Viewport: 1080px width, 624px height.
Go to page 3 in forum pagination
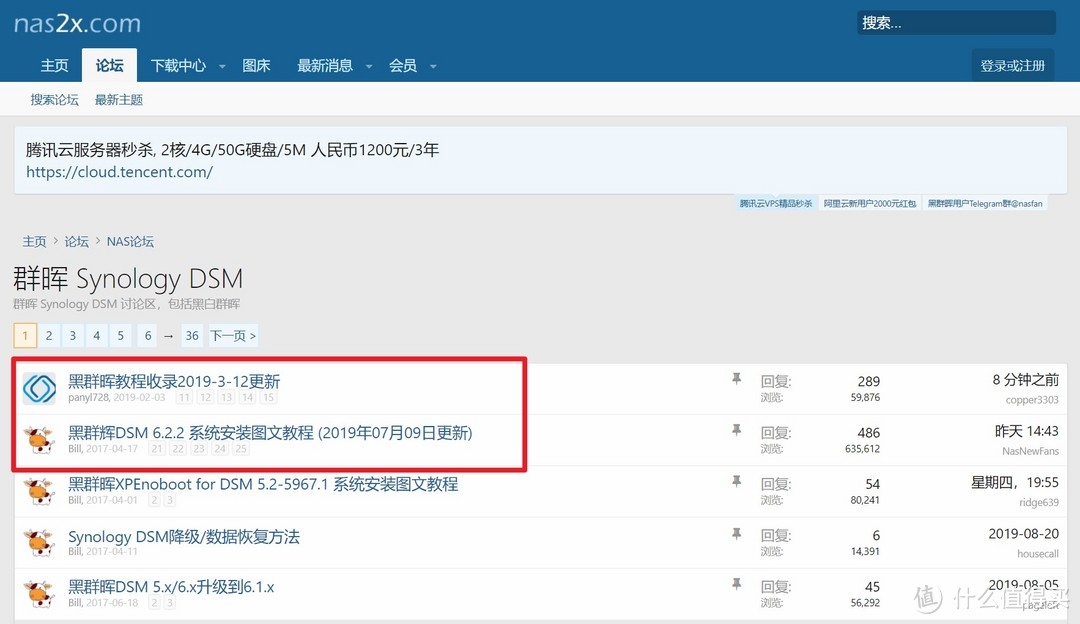click(x=72, y=335)
